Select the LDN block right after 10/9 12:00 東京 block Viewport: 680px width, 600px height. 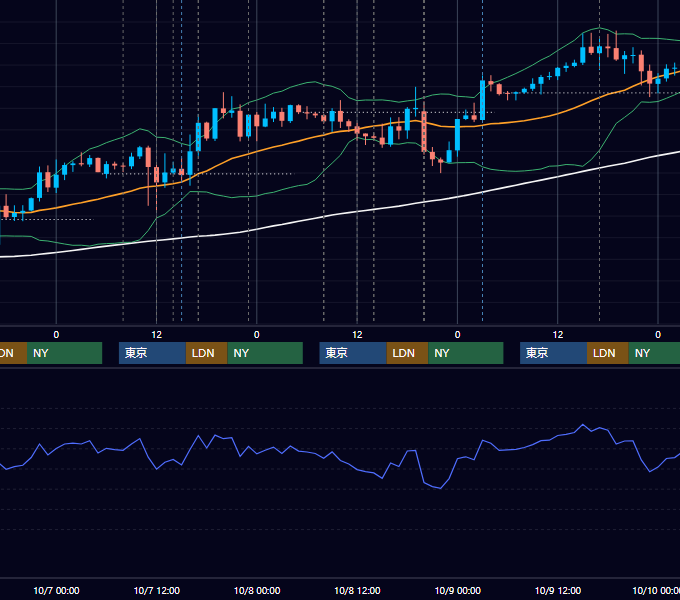(x=608, y=353)
